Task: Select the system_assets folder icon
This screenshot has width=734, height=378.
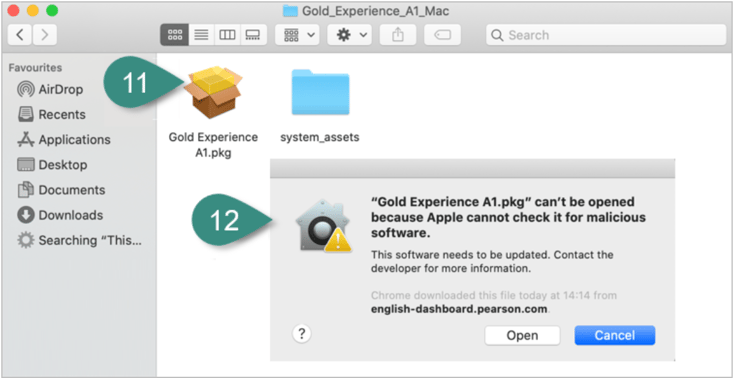Action: (x=320, y=92)
